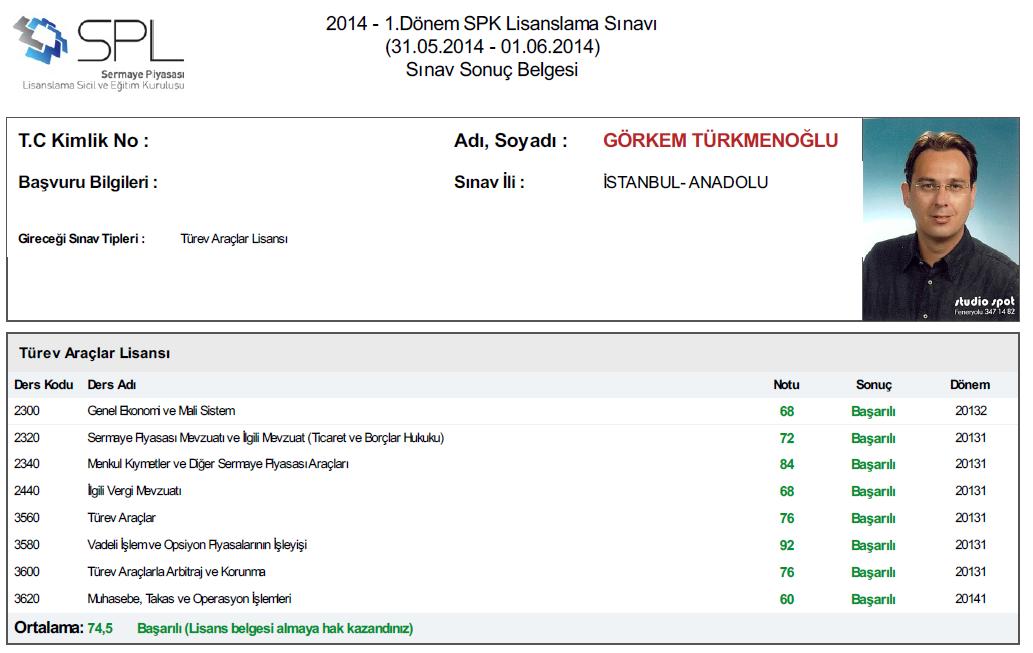
Task: Select course code 2440
Action: pyautogui.click(x=27, y=491)
